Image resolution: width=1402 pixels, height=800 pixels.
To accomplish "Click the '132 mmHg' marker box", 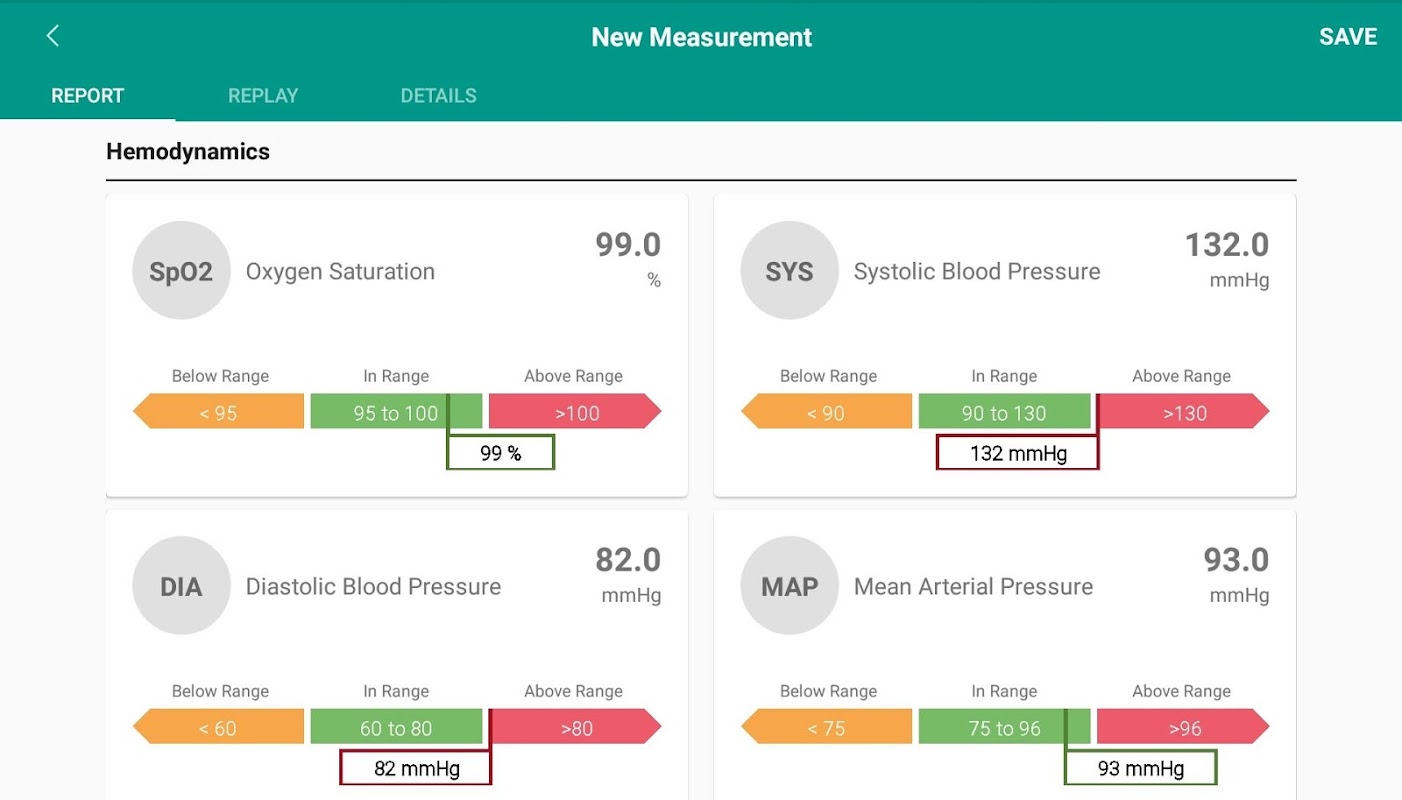I will tap(1017, 453).
